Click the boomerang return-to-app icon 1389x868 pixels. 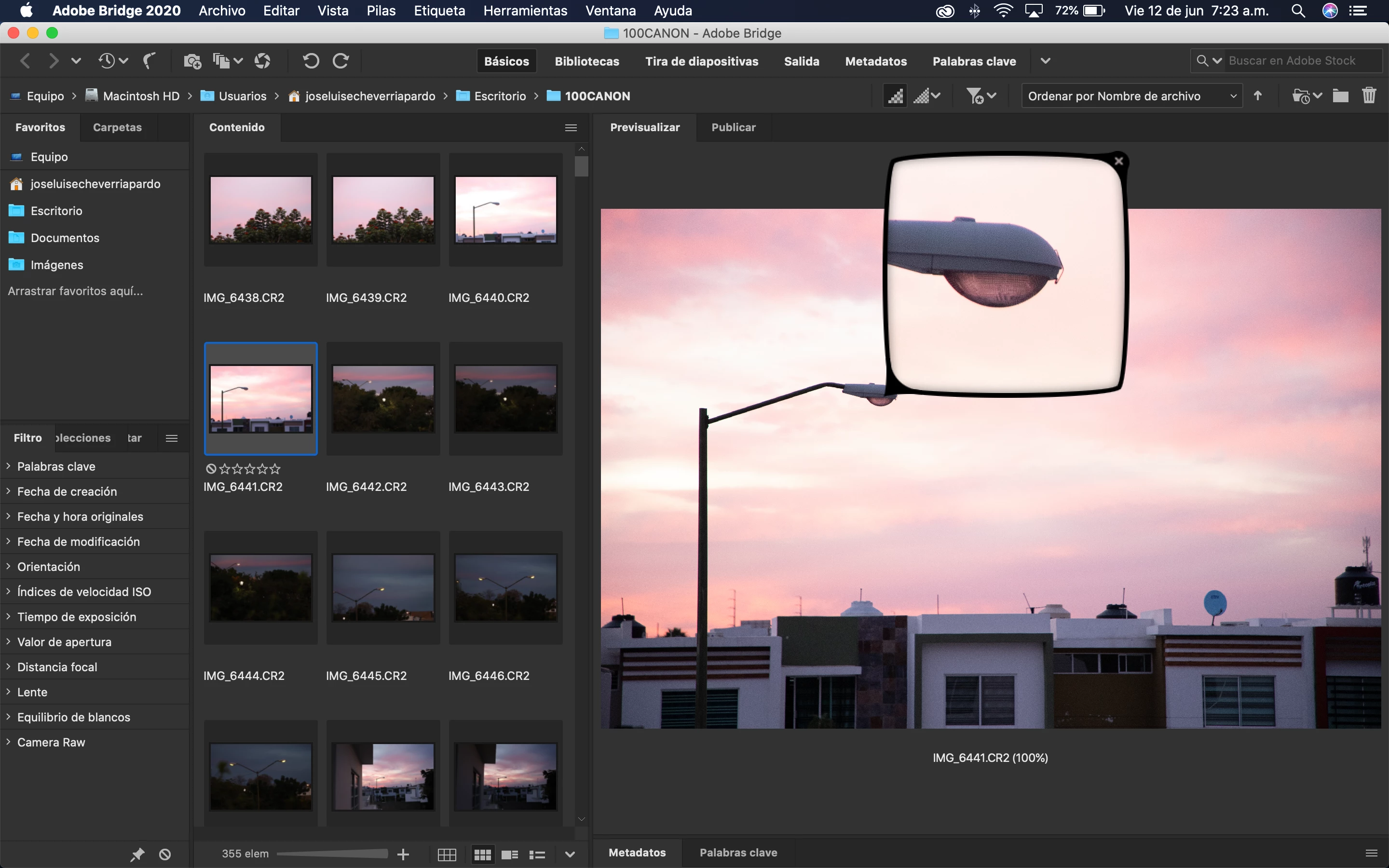point(149,61)
